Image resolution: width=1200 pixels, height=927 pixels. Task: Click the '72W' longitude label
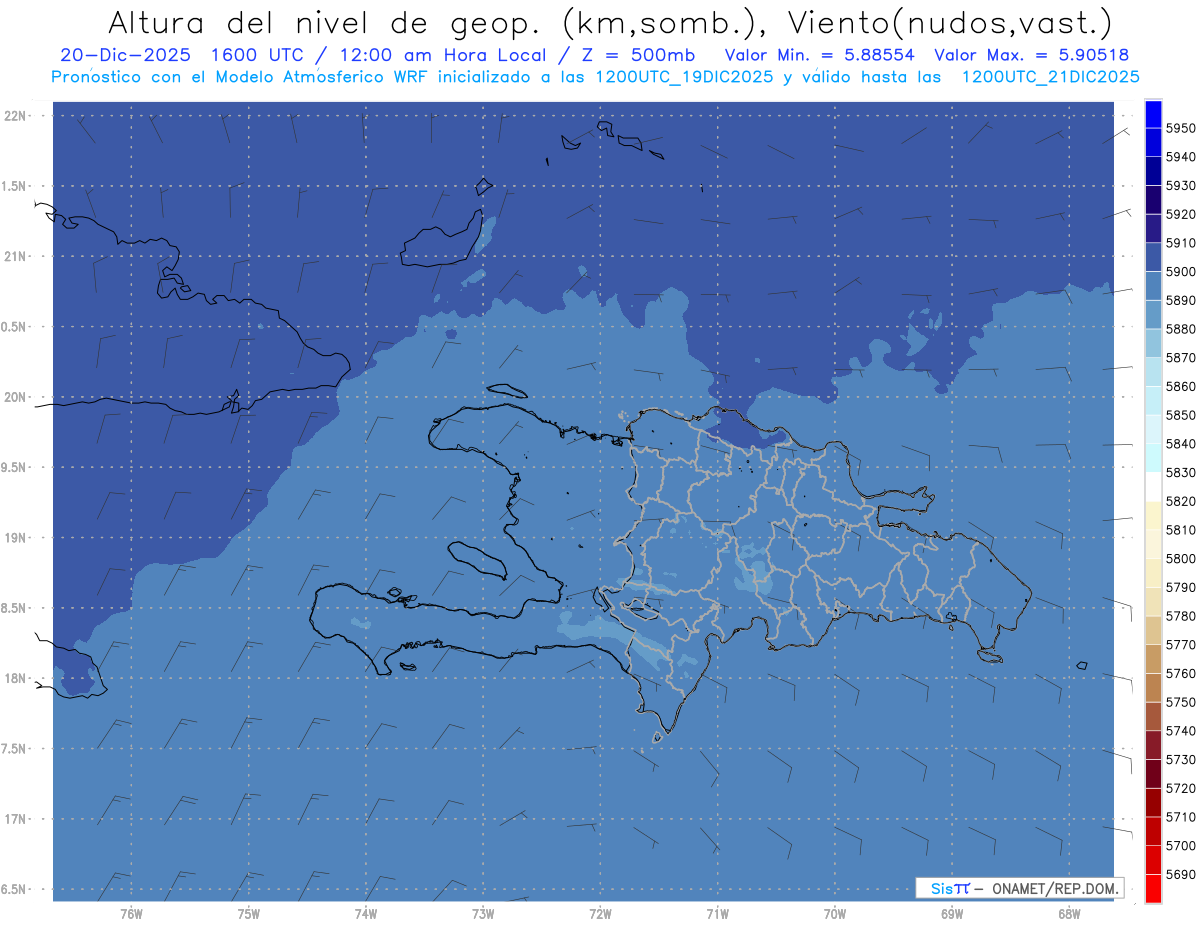pos(600,913)
